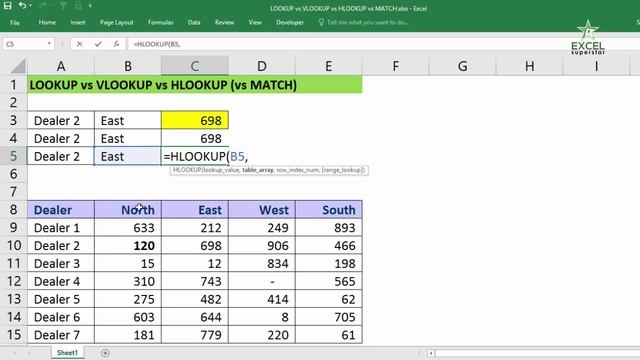The image size is (640, 360).
Task: Cancel the formula entry with X icon
Action: pos(79,44)
